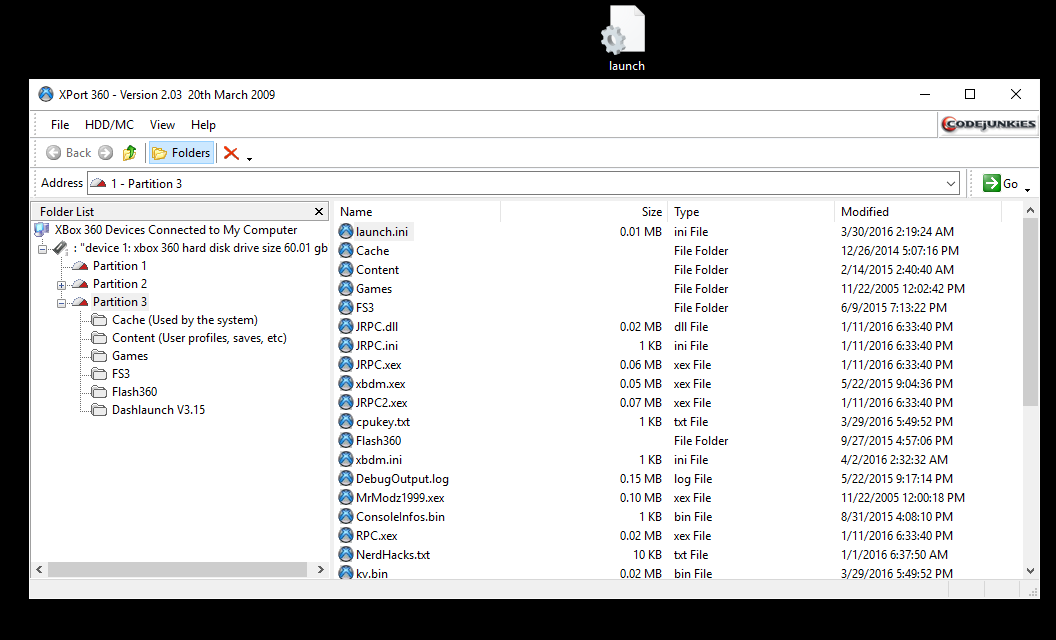Click the folder tree scroll left arrow

[39, 569]
